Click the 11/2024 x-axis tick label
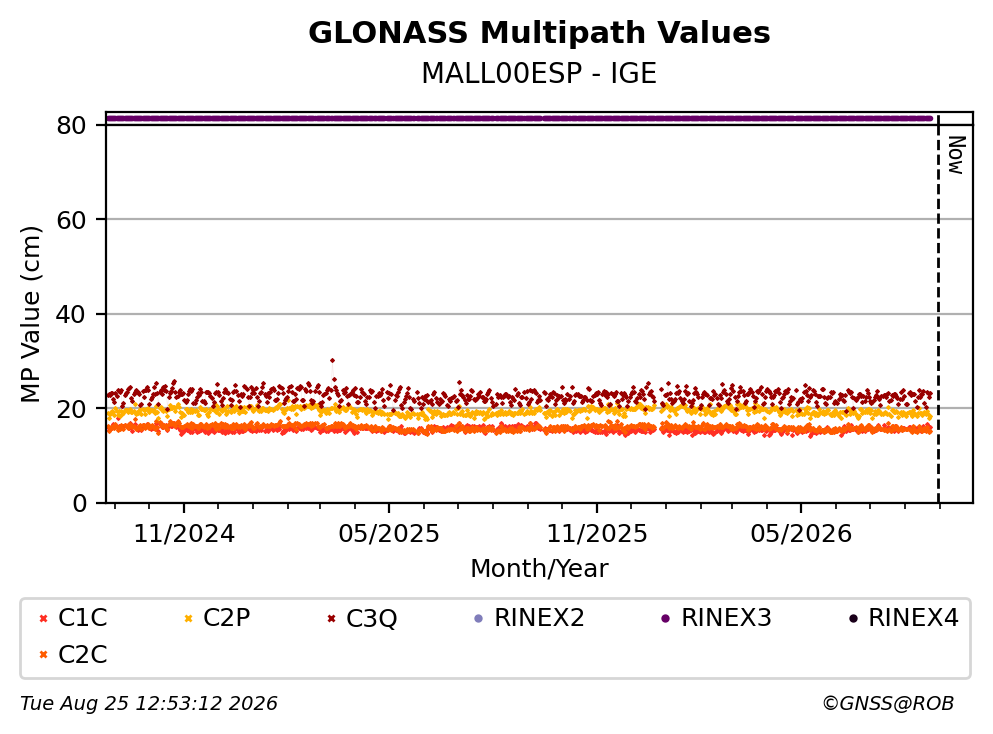The image size is (993, 734). pyautogui.click(x=184, y=534)
